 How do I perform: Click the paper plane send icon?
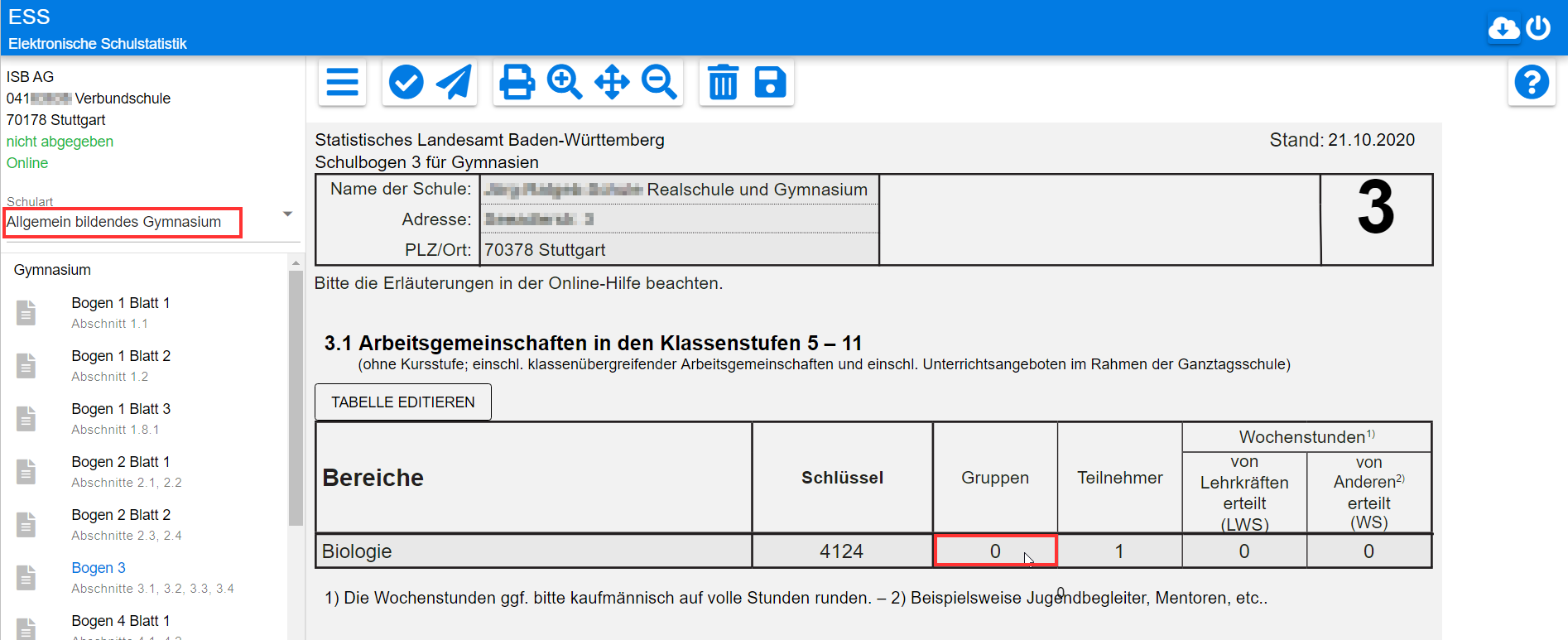click(454, 82)
